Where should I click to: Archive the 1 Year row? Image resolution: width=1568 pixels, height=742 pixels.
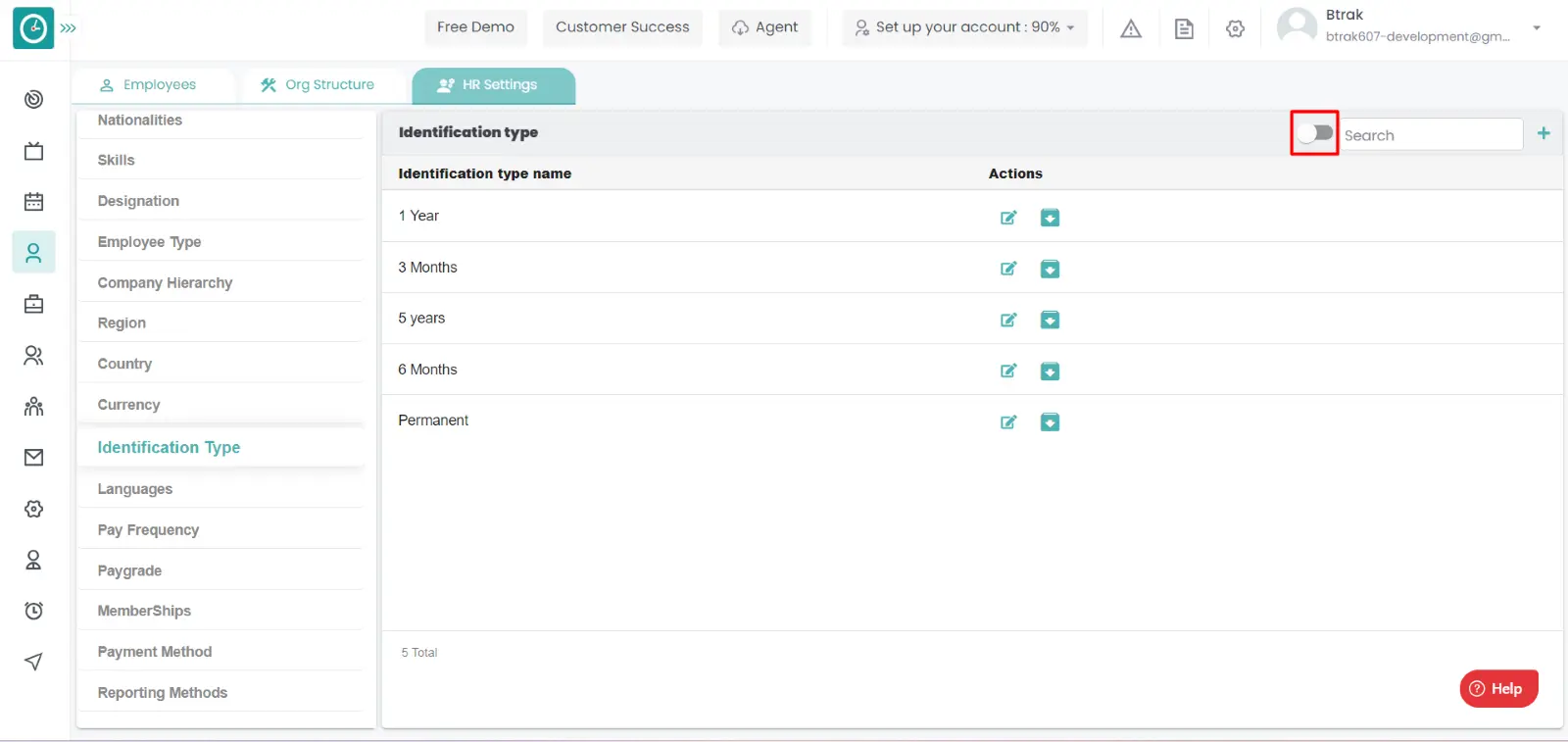[1050, 218]
